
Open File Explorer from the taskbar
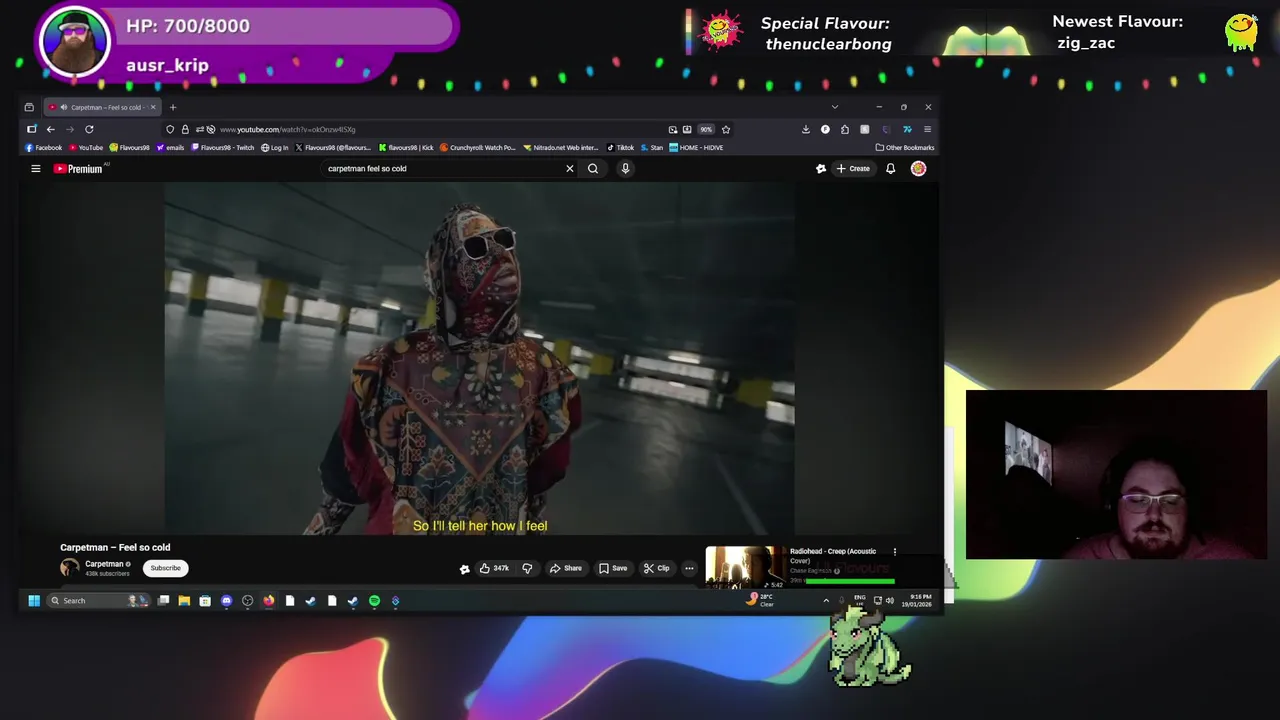click(x=184, y=601)
